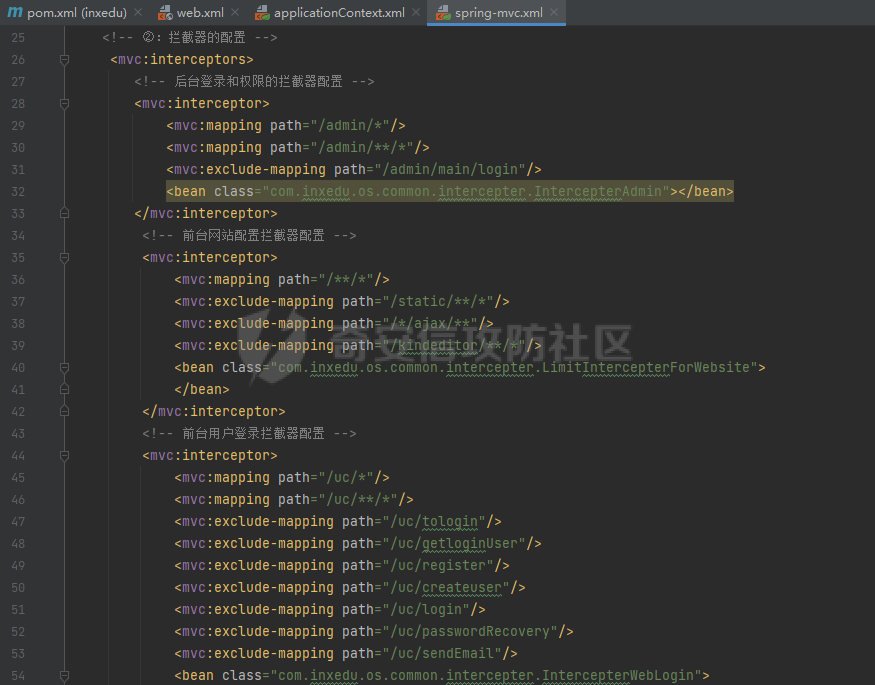Switch to the pom.xml (inxedu) tab

pos(77,13)
